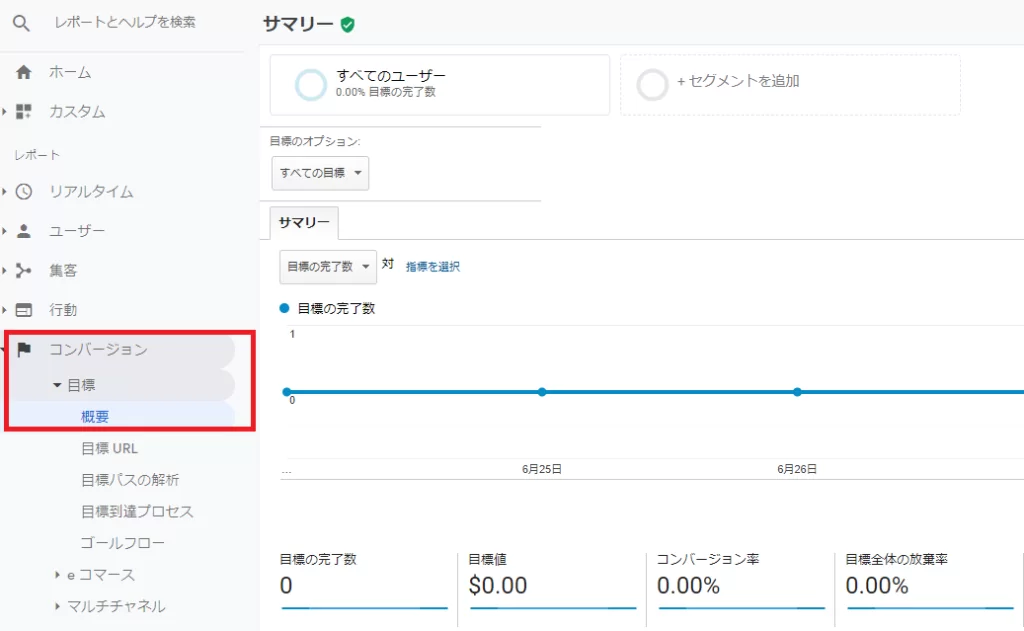Click the すべてのユーザー segment card

click(x=440, y=85)
